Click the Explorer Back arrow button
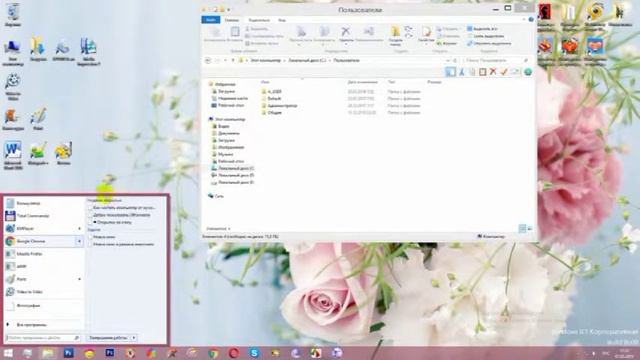Viewport: 640px width, 360px height. click(208, 60)
